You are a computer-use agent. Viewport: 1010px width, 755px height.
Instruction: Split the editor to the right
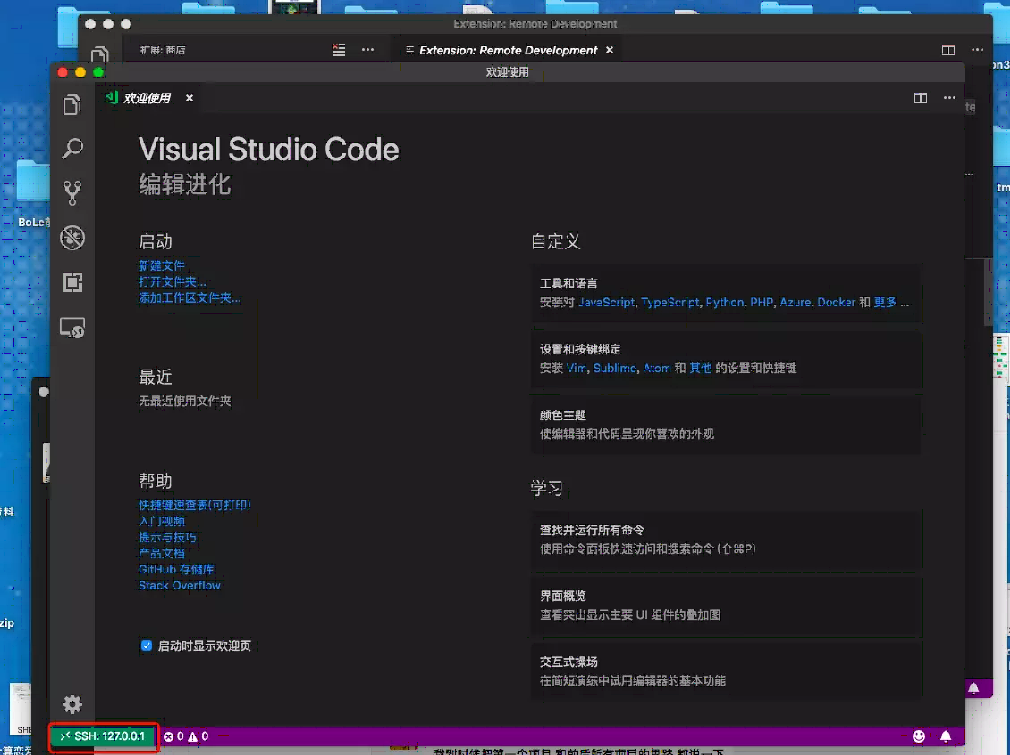pos(920,98)
